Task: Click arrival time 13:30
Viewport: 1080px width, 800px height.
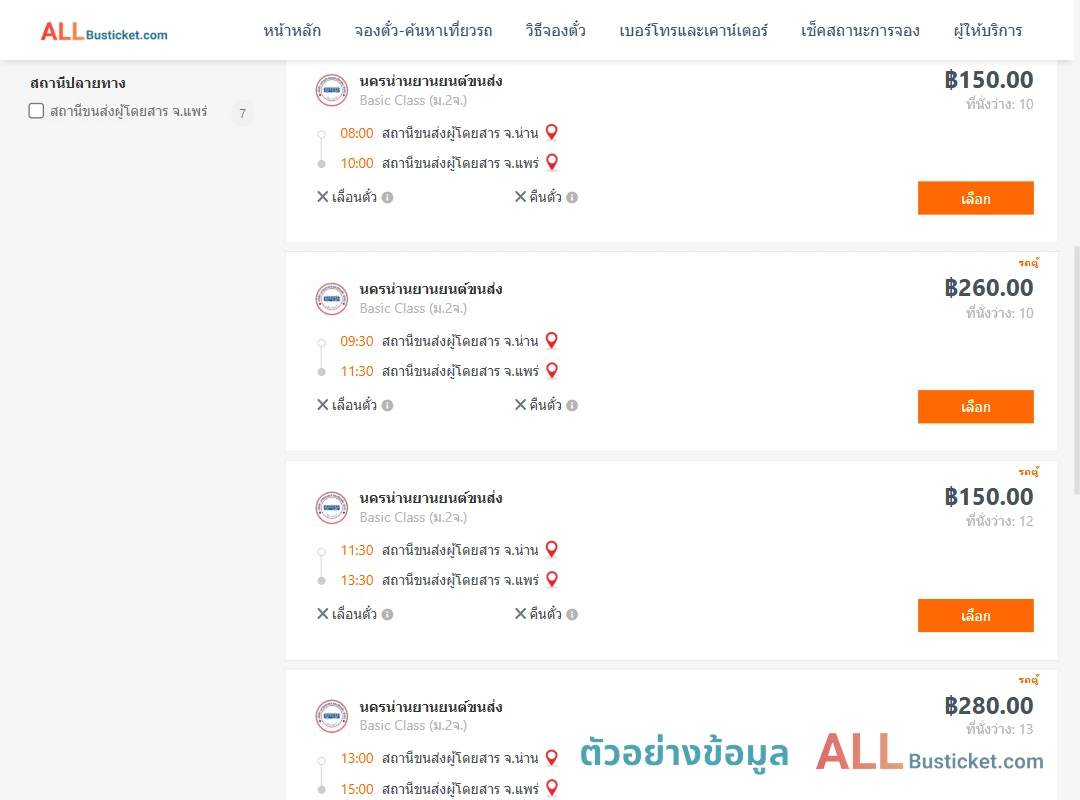Action: [357, 581]
